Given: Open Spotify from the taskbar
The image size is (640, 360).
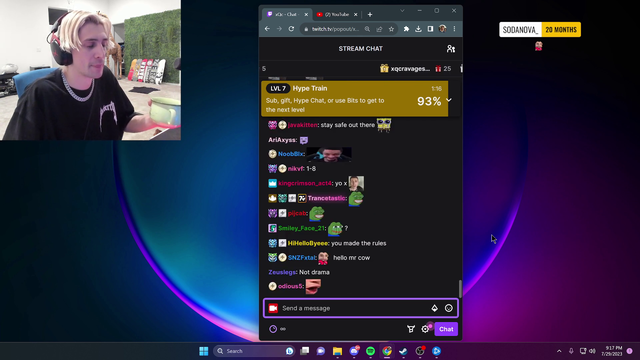Looking at the screenshot, I should tap(370, 351).
